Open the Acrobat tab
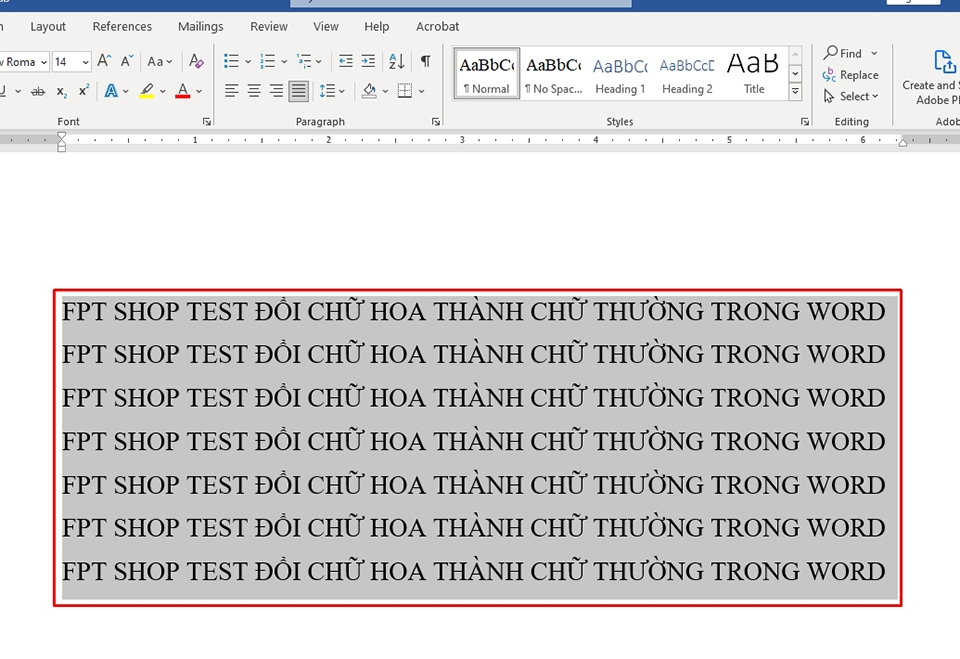Screen dimensions: 960x659 (x=437, y=27)
